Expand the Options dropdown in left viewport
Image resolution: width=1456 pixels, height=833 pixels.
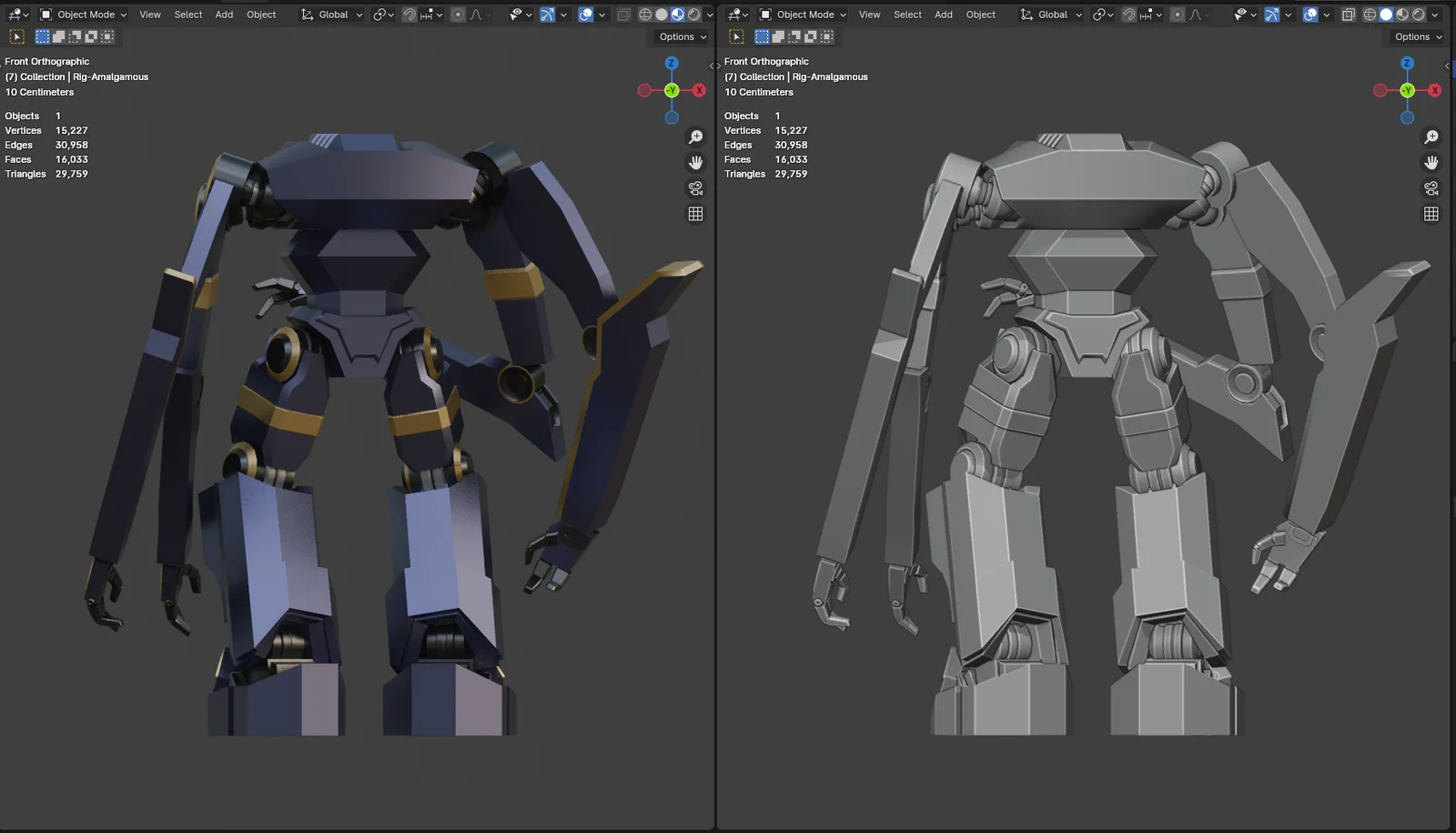[680, 36]
